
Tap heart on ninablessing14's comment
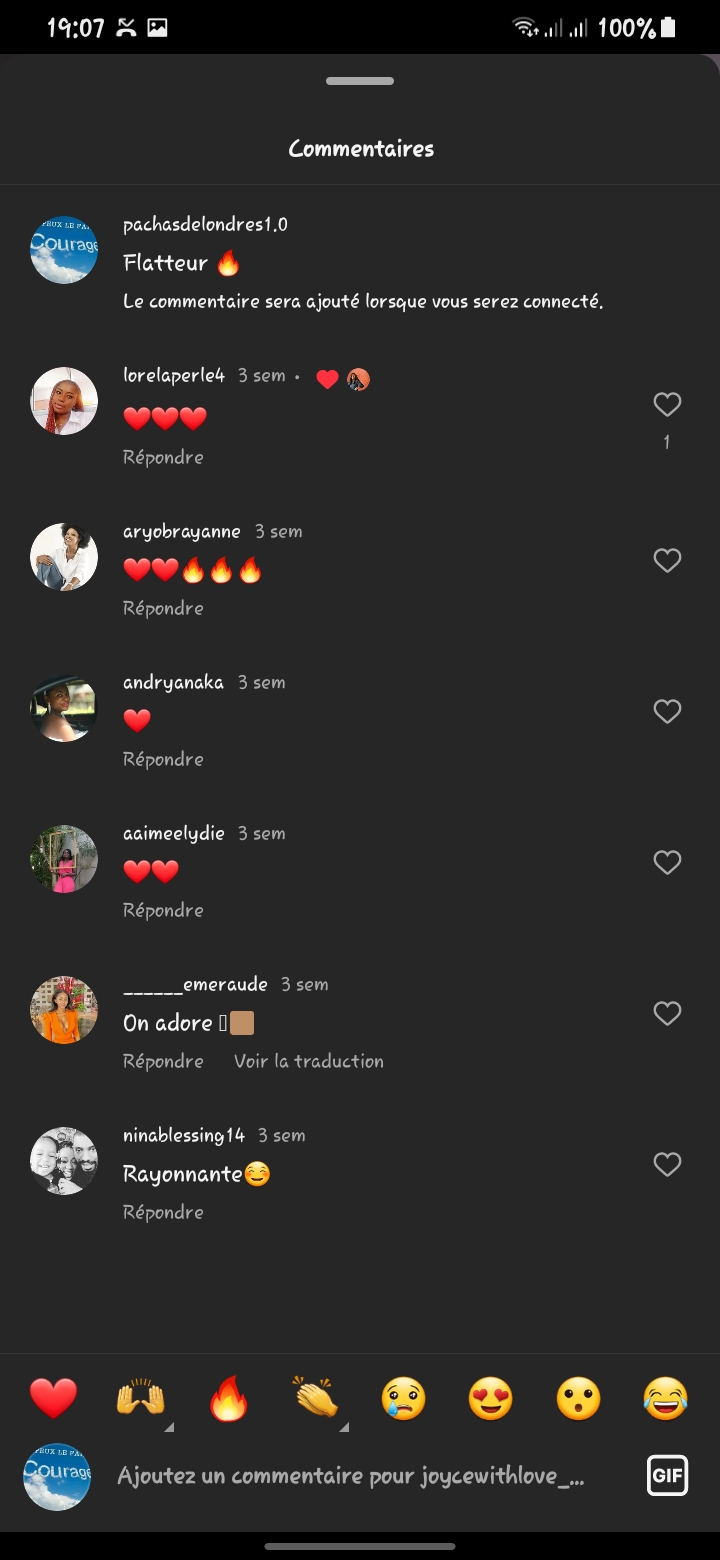click(667, 1164)
